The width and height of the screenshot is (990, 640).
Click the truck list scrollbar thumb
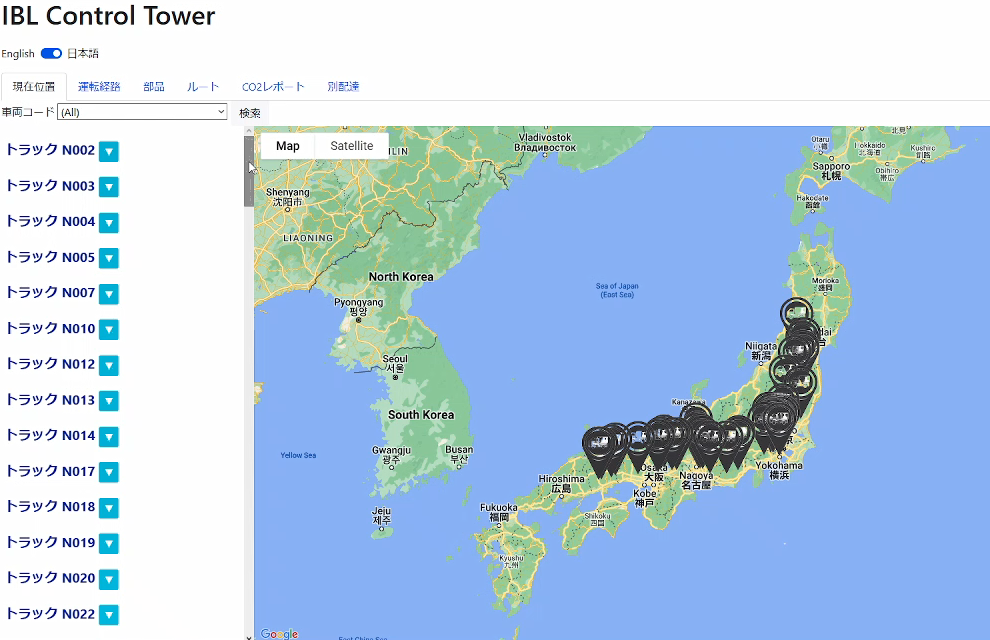[x=249, y=170]
